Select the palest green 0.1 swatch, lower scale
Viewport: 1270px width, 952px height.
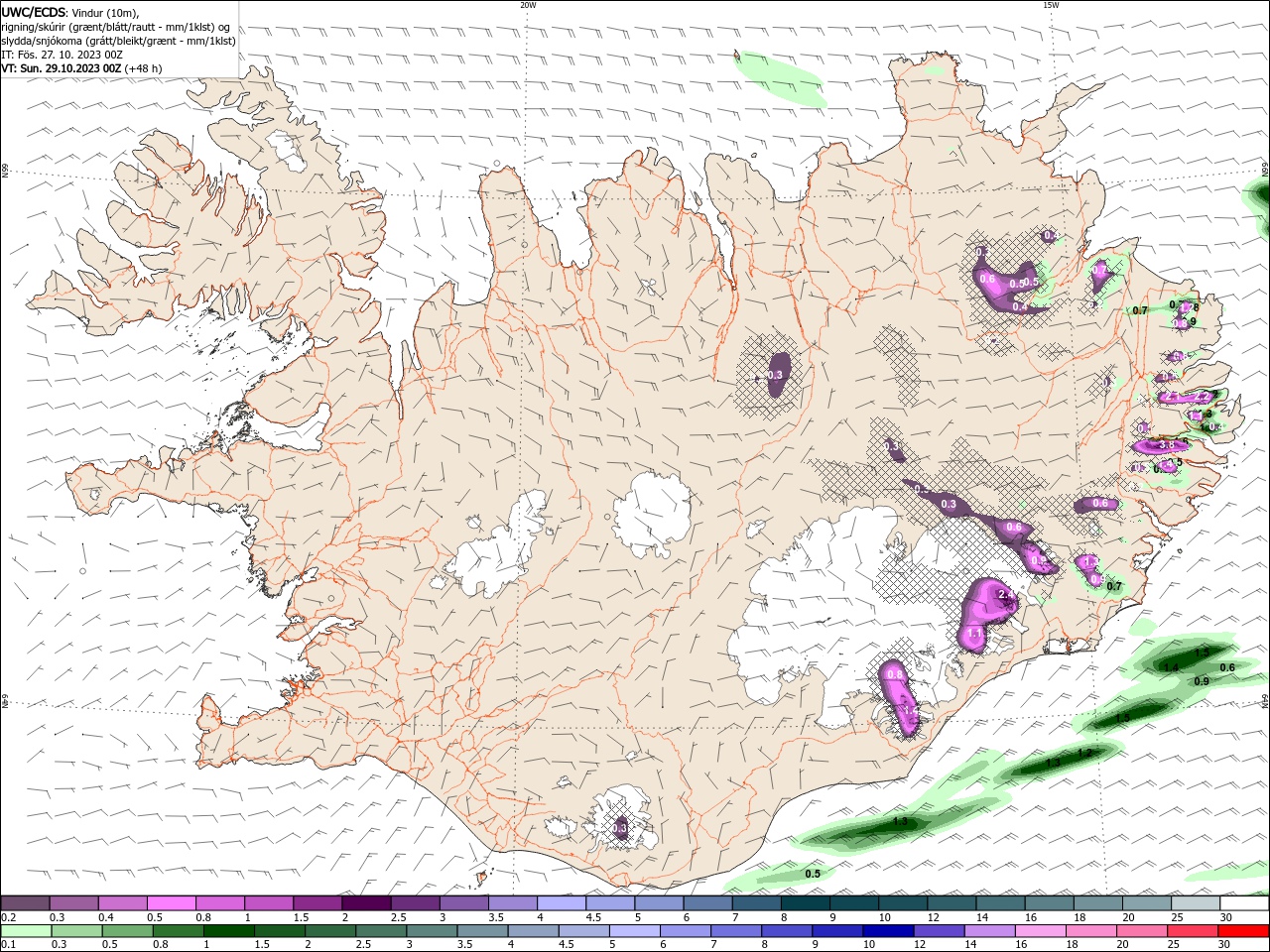click(x=26, y=931)
